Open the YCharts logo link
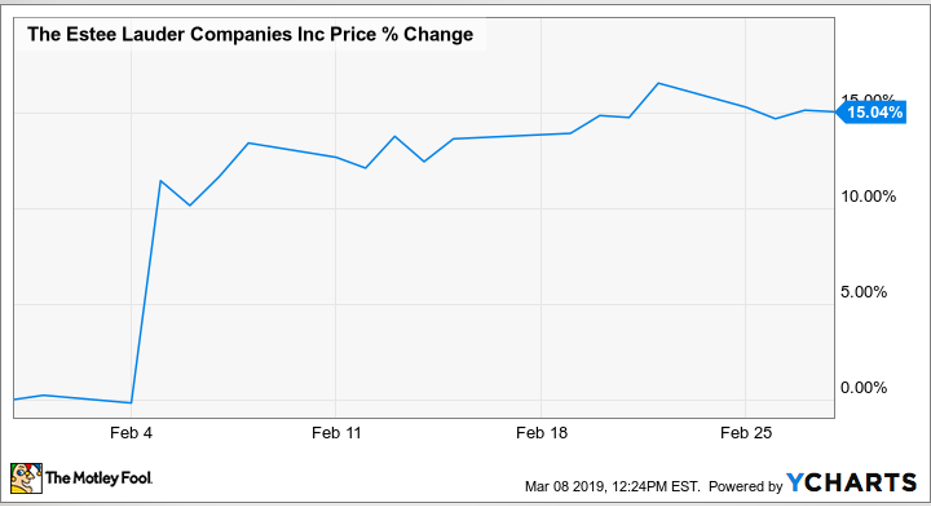Image resolution: width=931 pixels, height=506 pixels. pos(851,483)
